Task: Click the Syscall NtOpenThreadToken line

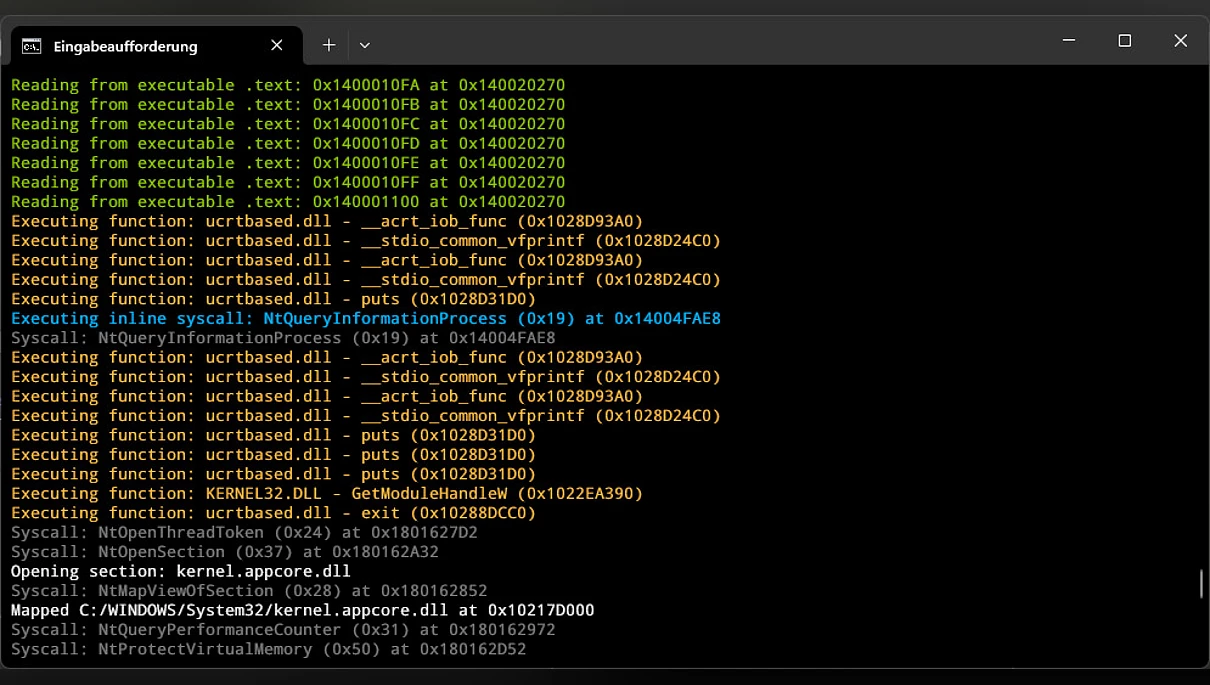Action: 244,533
